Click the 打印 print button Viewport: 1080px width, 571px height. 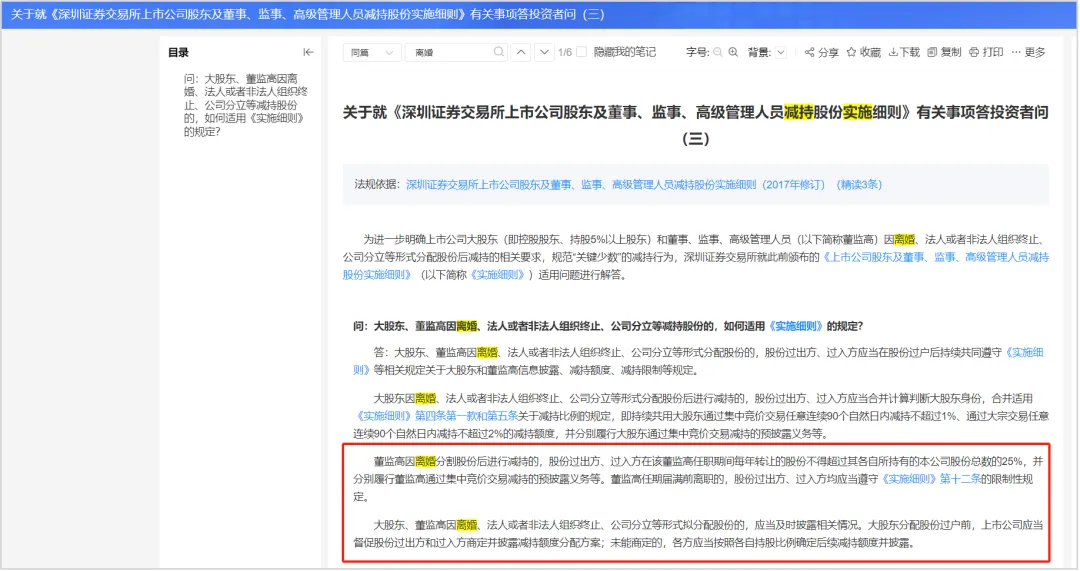[x=986, y=52]
